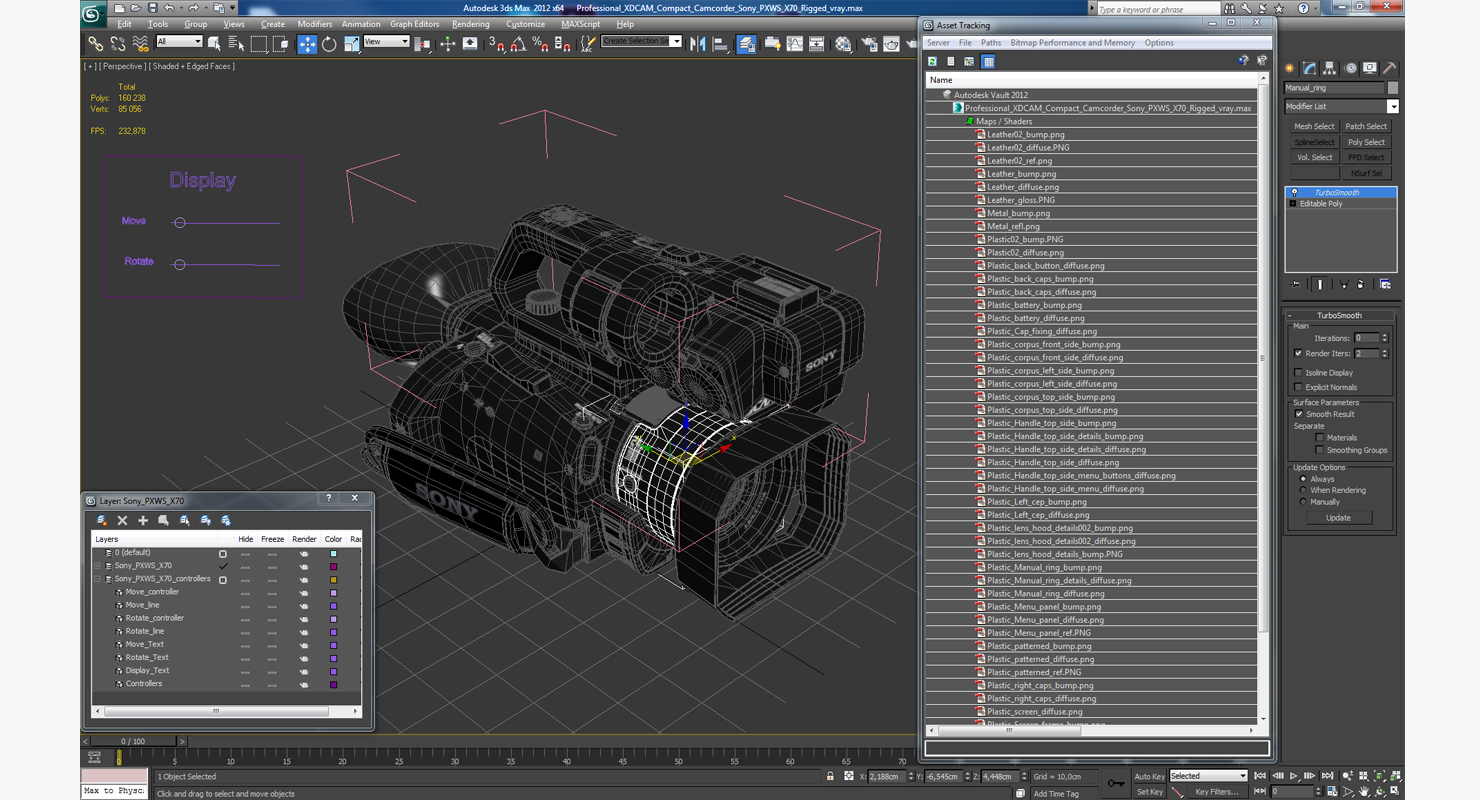The height and width of the screenshot is (800, 1480).
Task: Toggle the Percent Snap icon
Action: [540, 43]
